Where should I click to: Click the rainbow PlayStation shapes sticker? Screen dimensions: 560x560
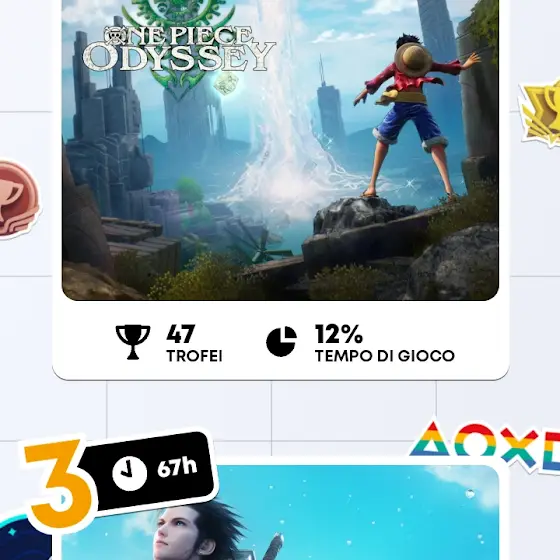click(x=485, y=445)
